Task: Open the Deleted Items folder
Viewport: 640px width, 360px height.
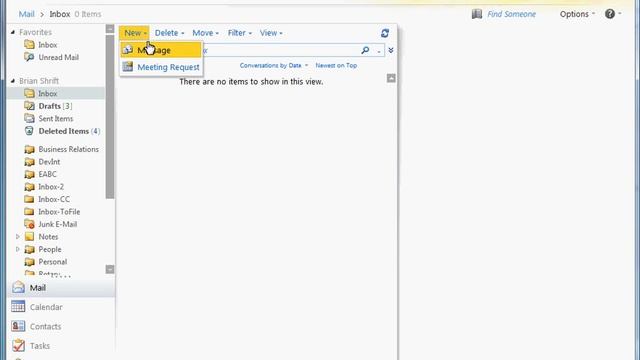Action: (69, 131)
